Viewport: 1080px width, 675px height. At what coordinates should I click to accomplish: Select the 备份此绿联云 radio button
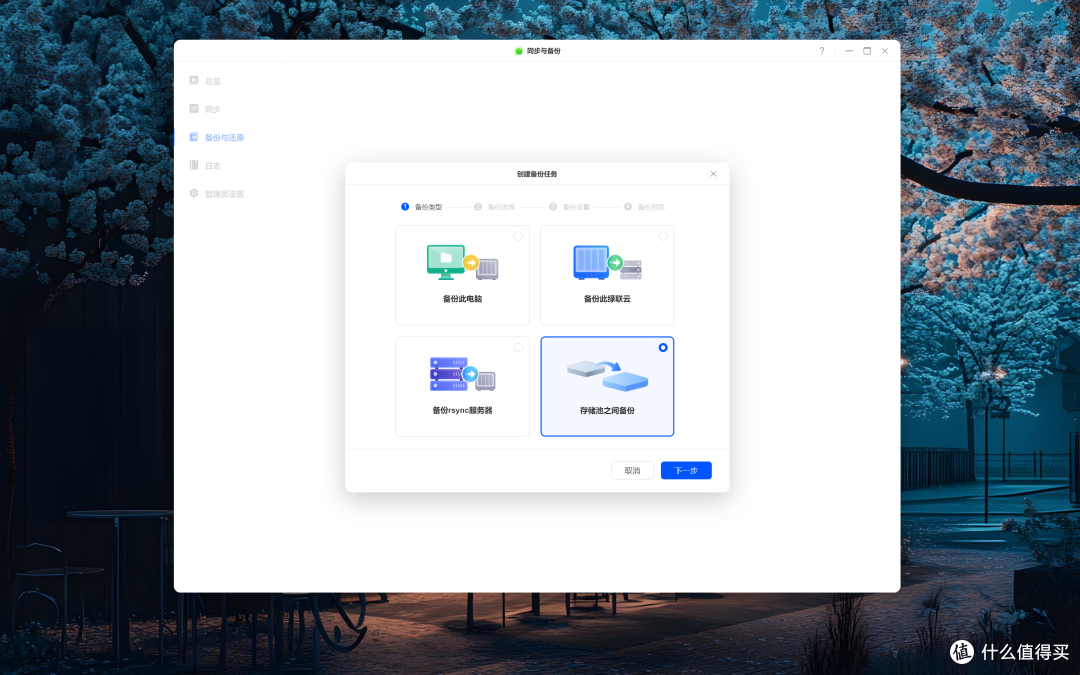click(x=663, y=236)
